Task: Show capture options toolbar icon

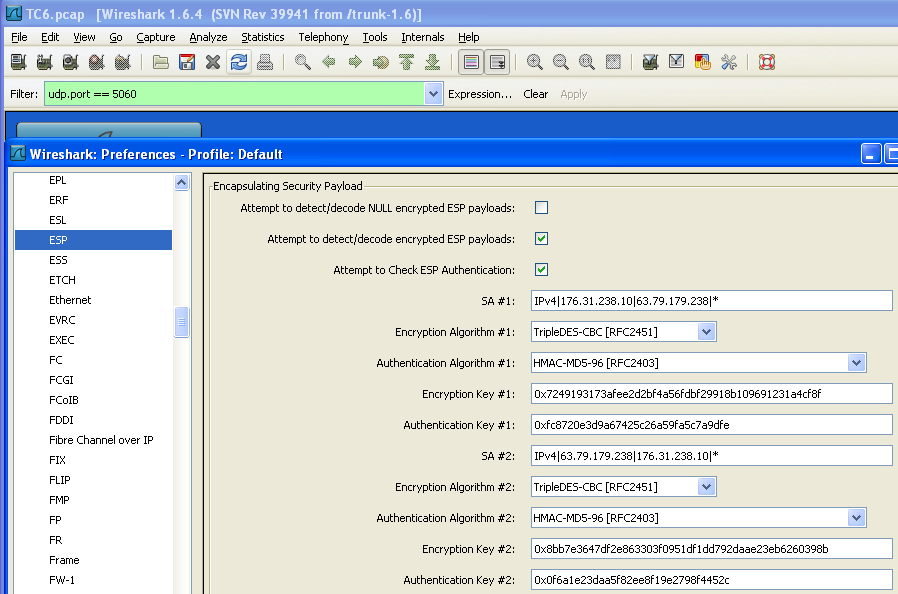Action: point(44,62)
